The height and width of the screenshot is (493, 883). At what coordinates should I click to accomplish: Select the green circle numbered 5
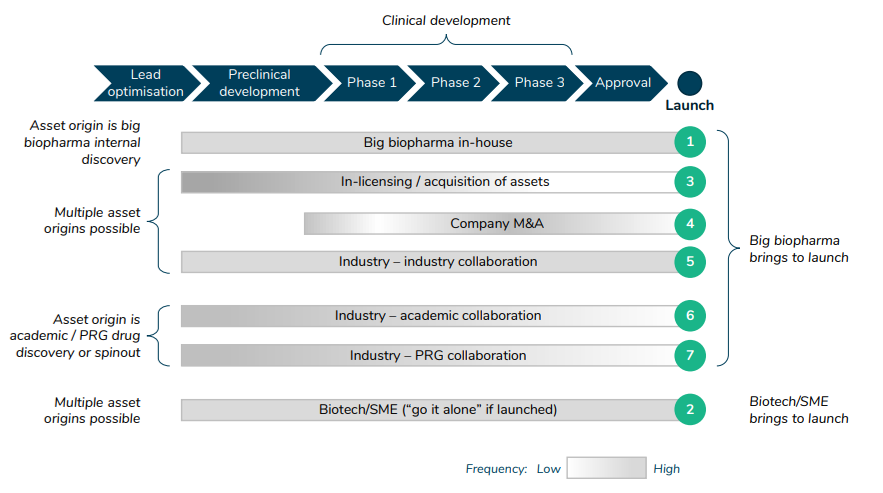pyautogui.click(x=689, y=262)
